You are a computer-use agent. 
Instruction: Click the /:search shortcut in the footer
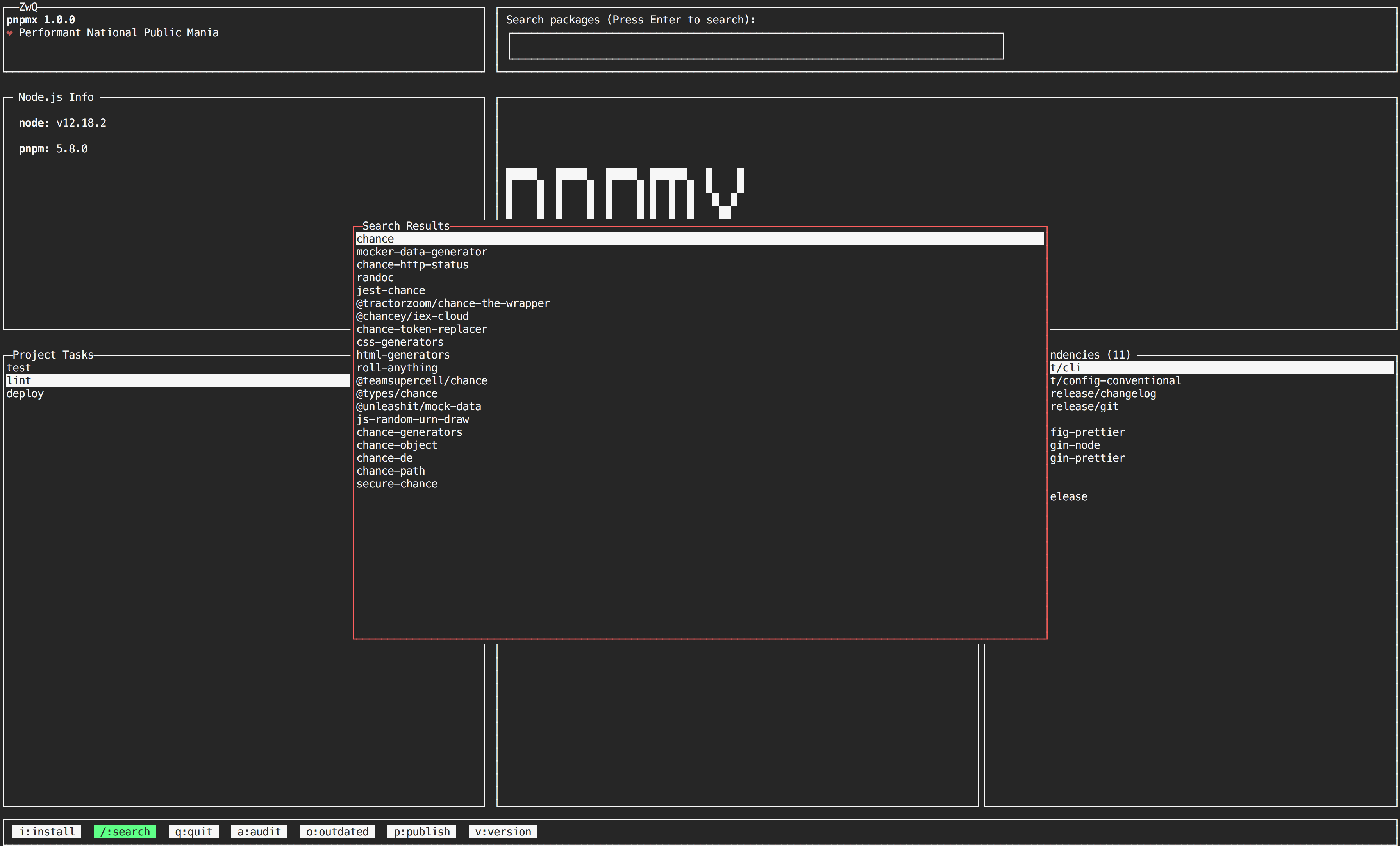click(x=125, y=831)
